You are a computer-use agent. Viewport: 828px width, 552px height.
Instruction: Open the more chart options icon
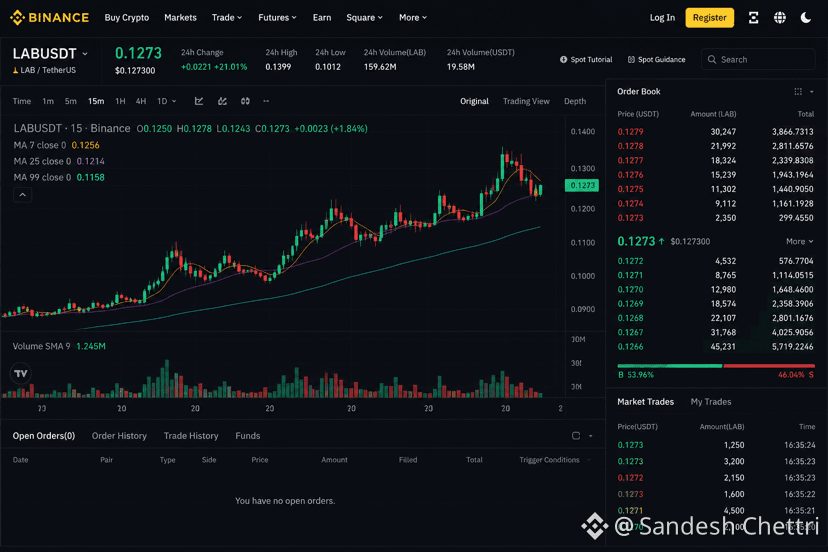(266, 101)
